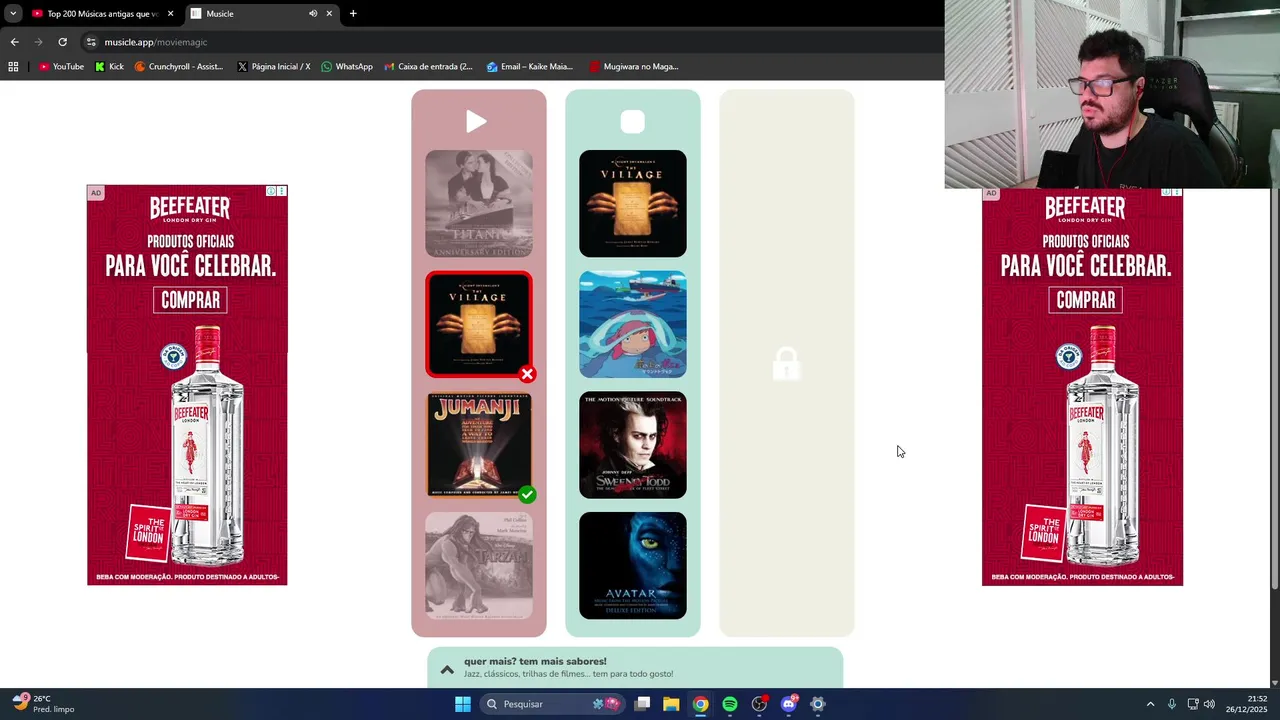
Task: Click COMPRAR in left Beefeater ad
Action: [190, 300]
